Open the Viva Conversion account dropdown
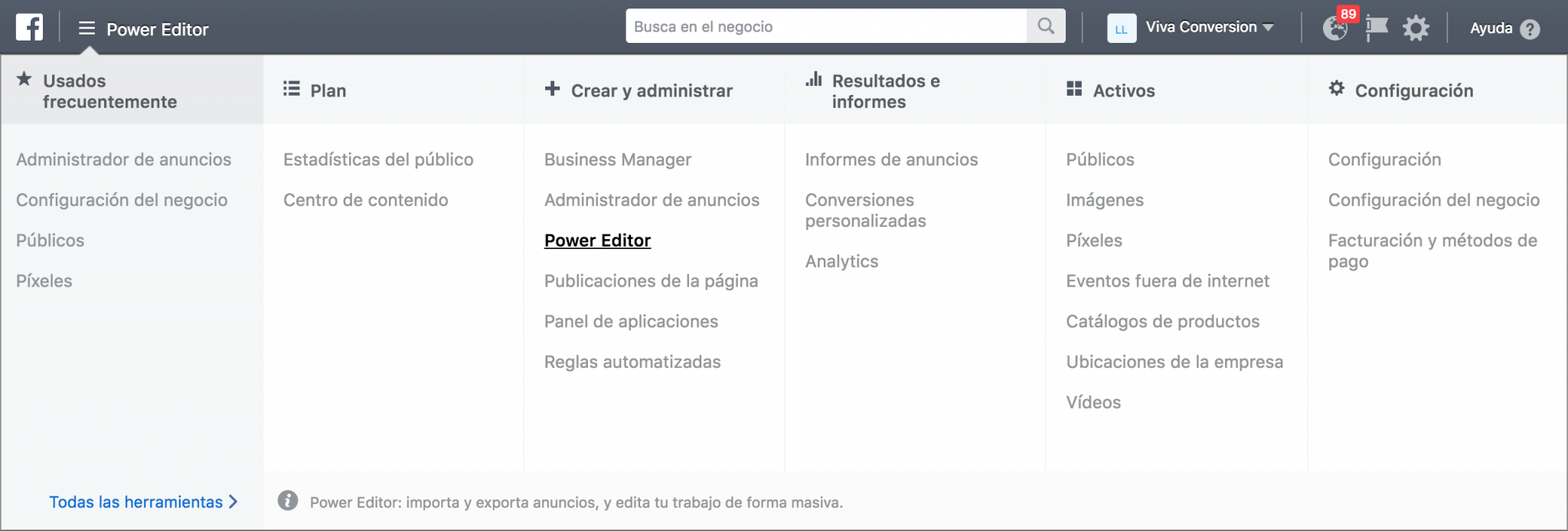Viewport: 1568px width, 531px height. click(1210, 27)
